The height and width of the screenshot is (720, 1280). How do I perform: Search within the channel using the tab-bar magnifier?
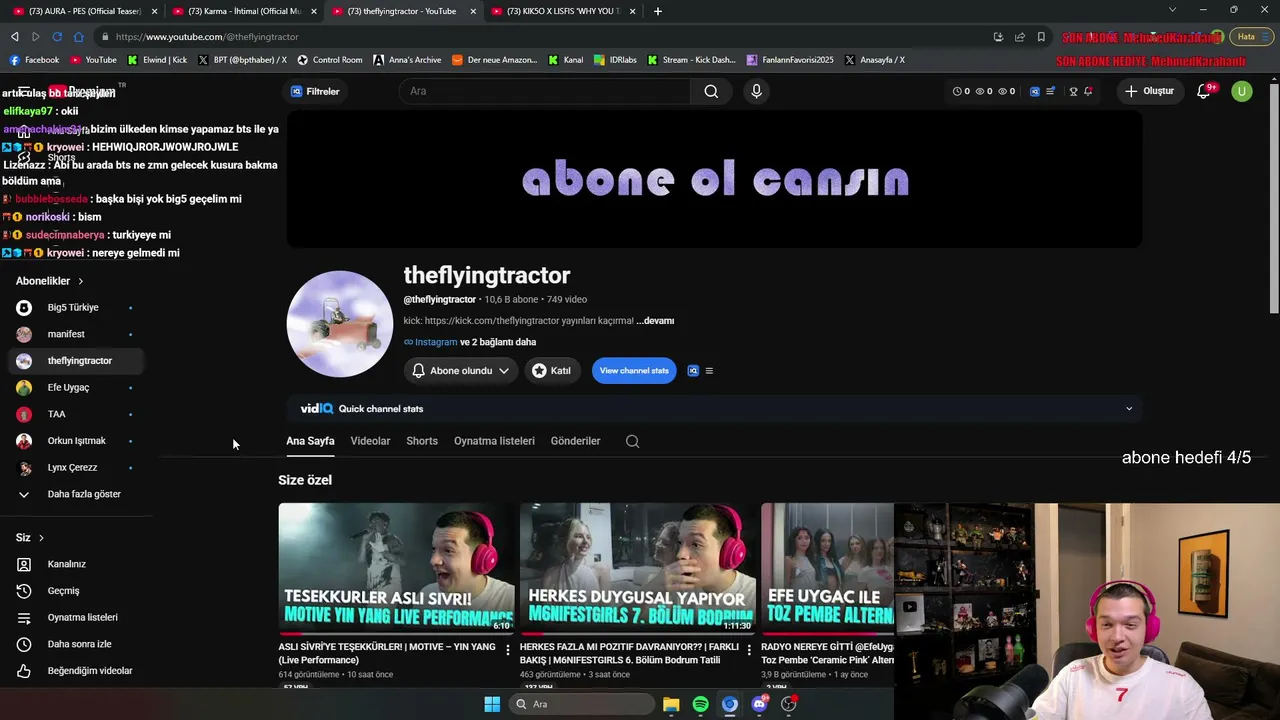point(632,441)
